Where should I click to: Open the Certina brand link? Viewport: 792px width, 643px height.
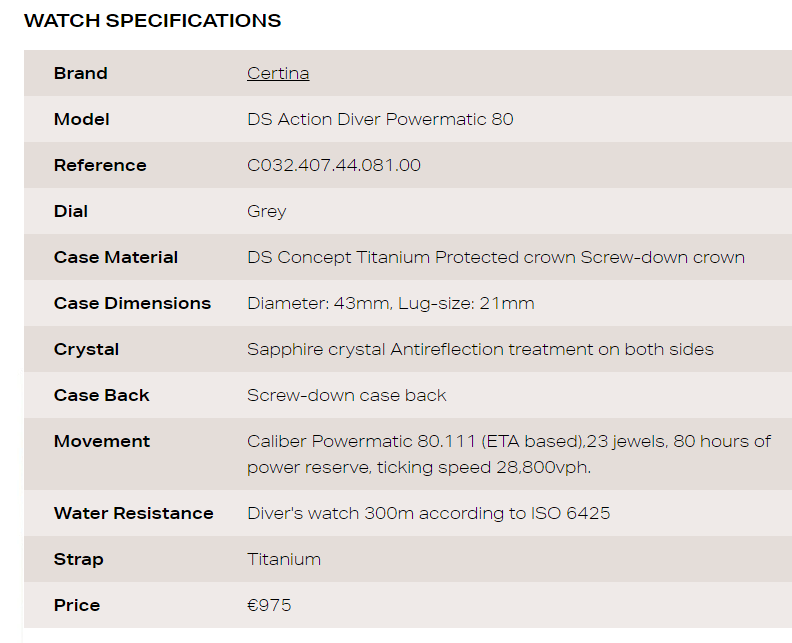pos(278,73)
